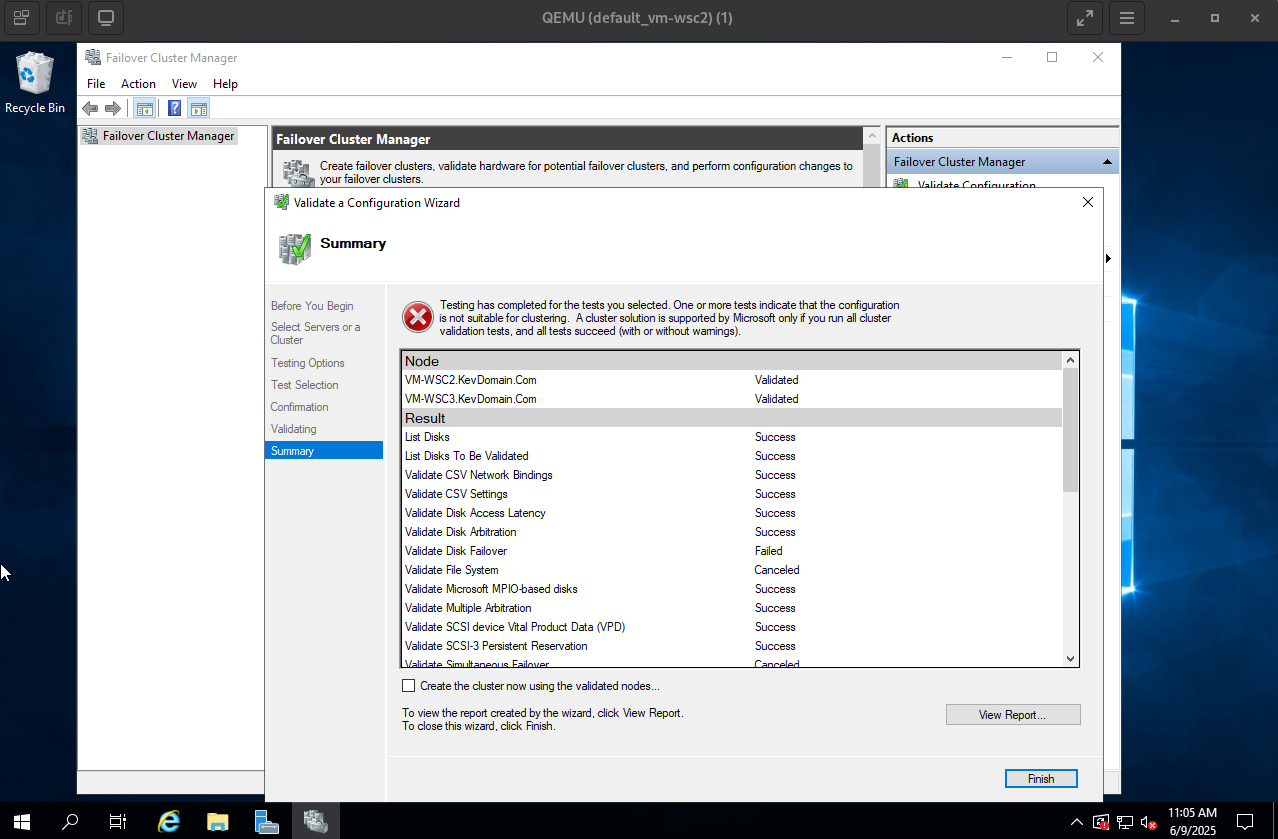
Task: Click the taskbar clock showing 11:05 AM
Action: [x=1192, y=821]
